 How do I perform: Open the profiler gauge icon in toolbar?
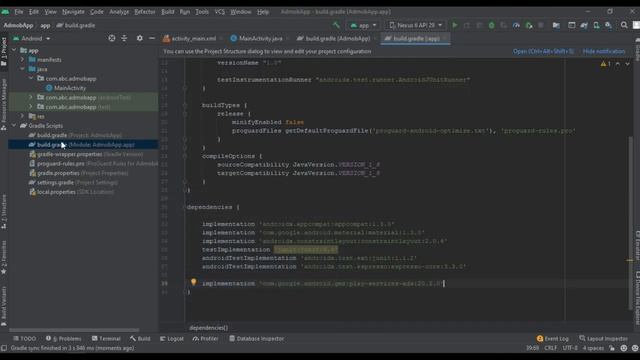pos(516,25)
